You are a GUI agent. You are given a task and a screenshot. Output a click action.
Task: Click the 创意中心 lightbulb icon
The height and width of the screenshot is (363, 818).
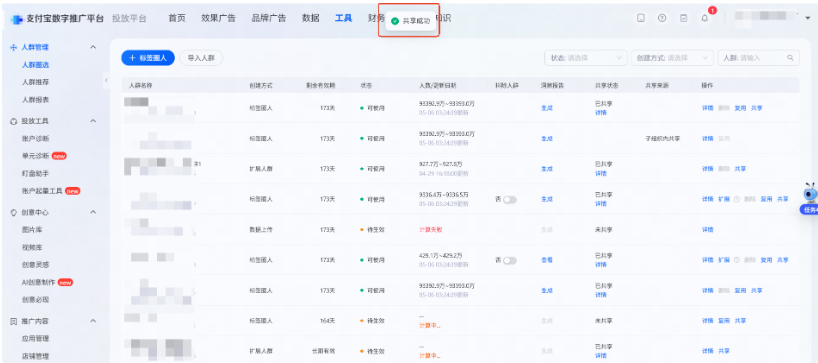(x=14, y=212)
